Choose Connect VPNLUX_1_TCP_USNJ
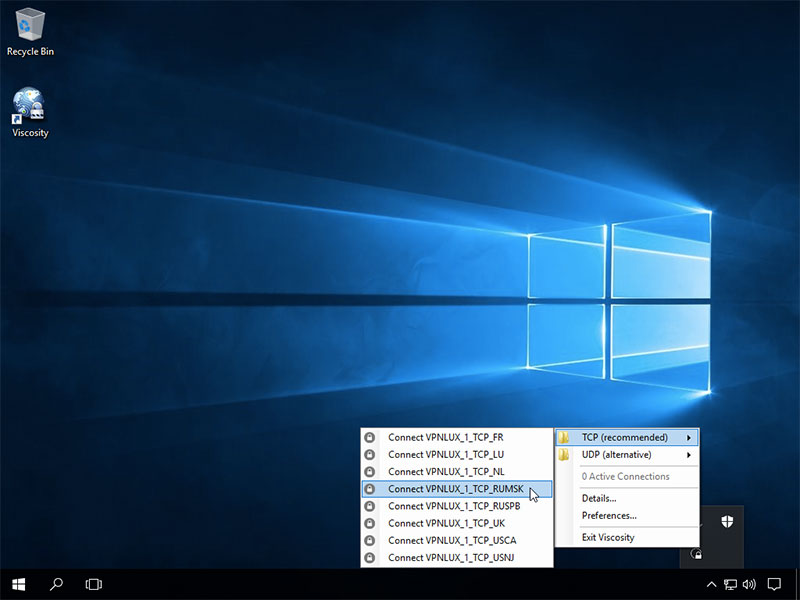This screenshot has width=800, height=600. click(457, 558)
